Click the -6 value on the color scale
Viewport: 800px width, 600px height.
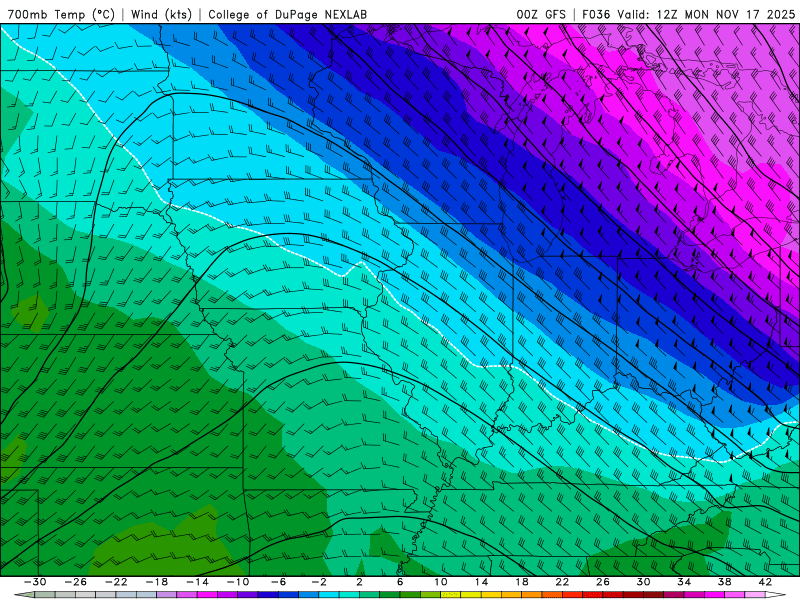pyautogui.click(x=279, y=582)
